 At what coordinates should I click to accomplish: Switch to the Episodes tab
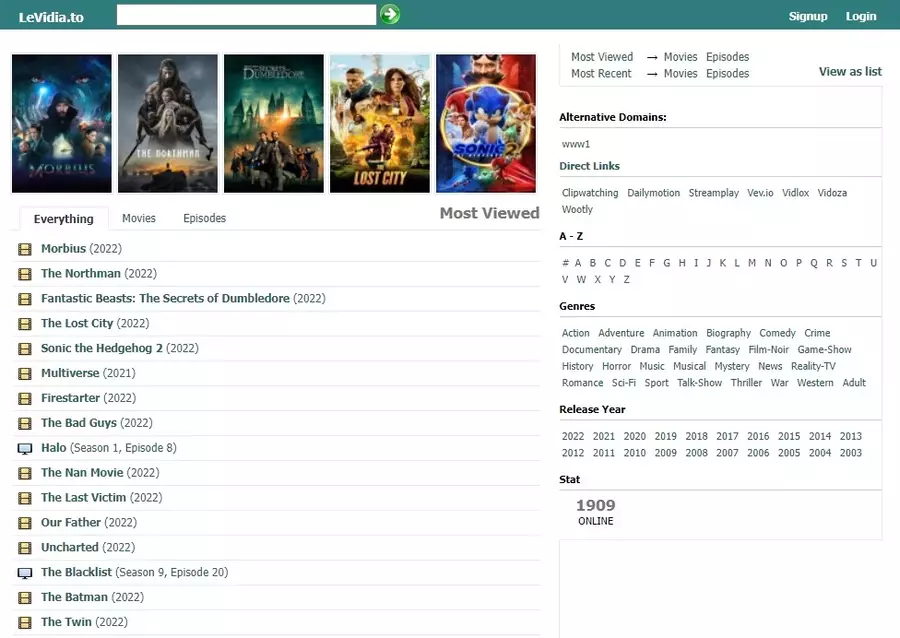click(x=204, y=218)
